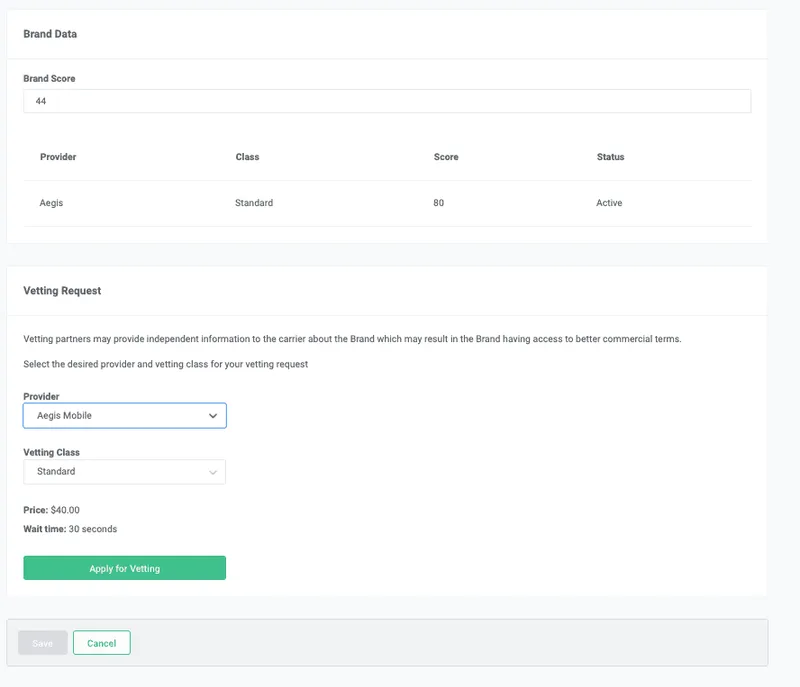Cancel the brand edit form

tap(101, 643)
